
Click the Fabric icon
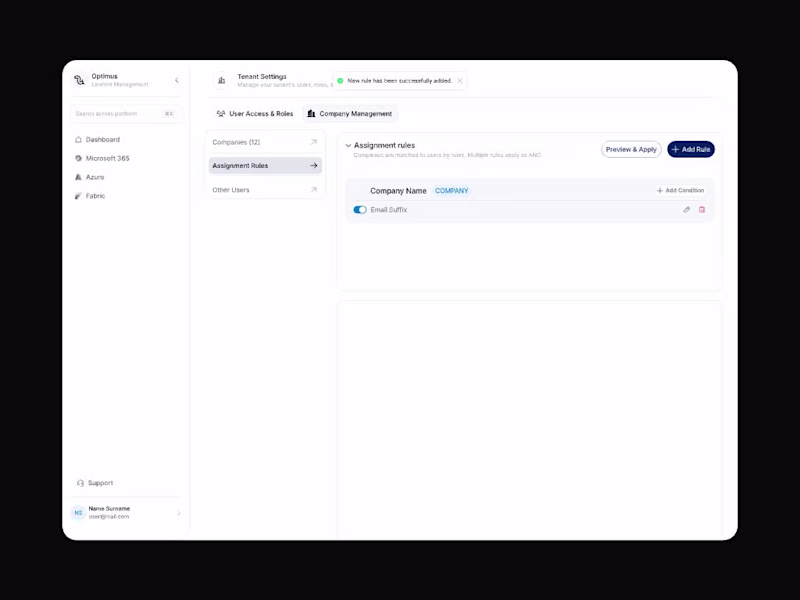point(78,196)
